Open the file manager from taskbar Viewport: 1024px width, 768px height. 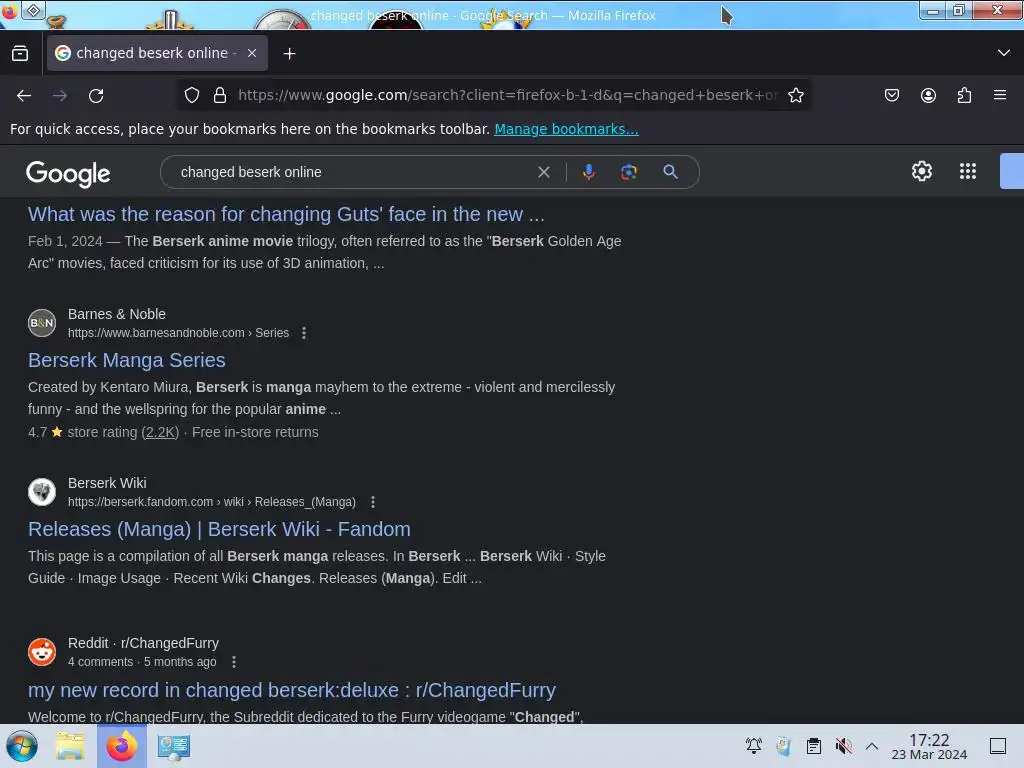pos(70,746)
